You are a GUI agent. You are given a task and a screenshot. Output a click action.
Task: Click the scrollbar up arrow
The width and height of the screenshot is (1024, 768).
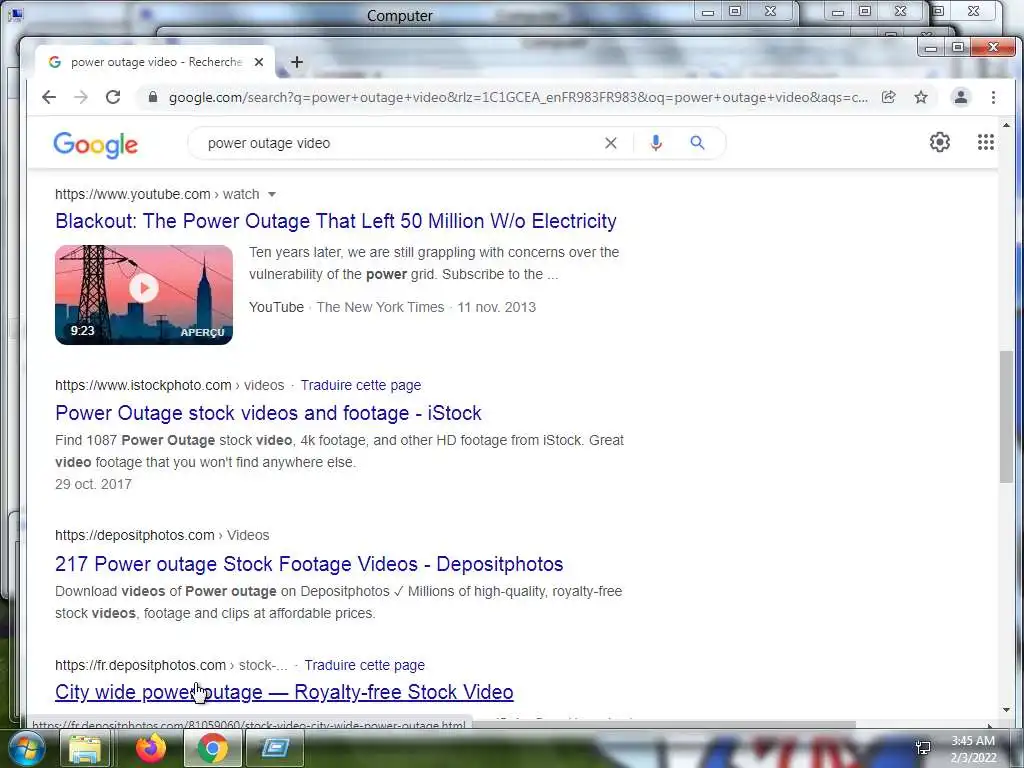[x=1006, y=125]
